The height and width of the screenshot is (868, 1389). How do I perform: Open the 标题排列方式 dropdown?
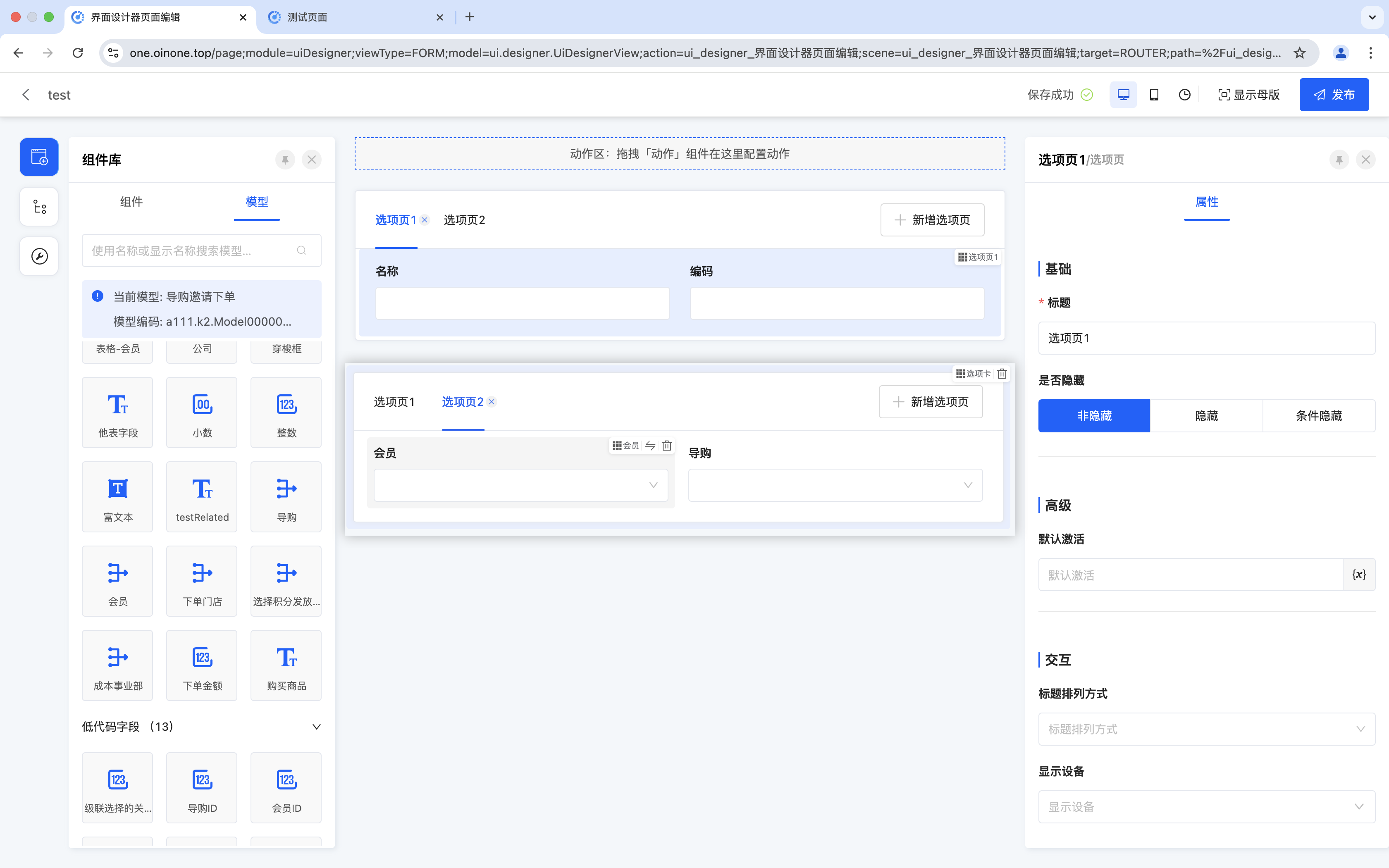click(x=1206, y=729)
